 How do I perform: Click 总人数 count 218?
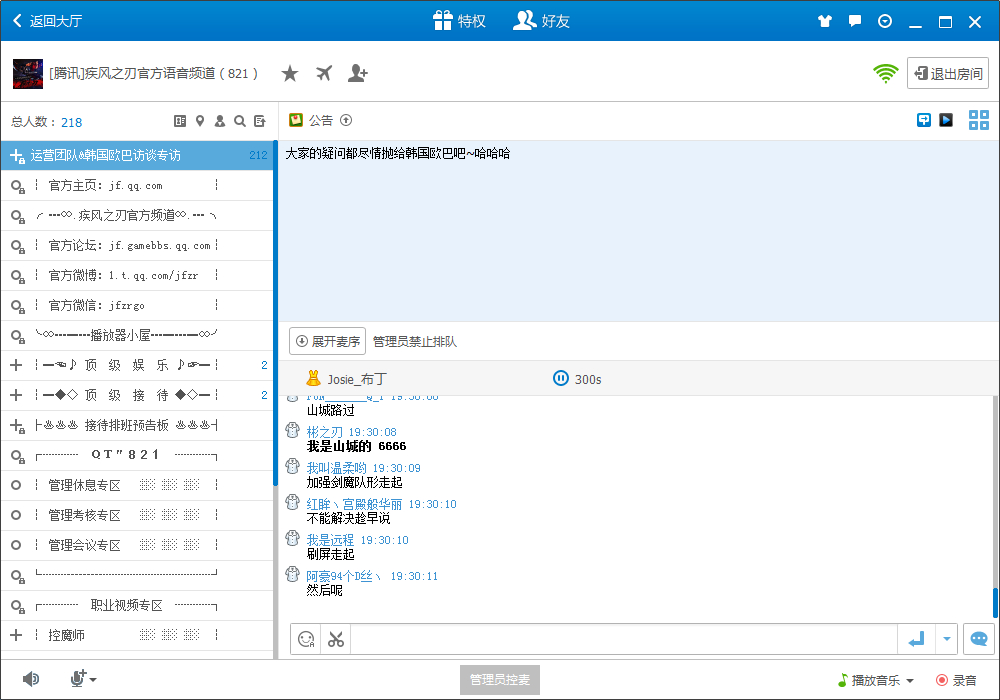point(71,122)
